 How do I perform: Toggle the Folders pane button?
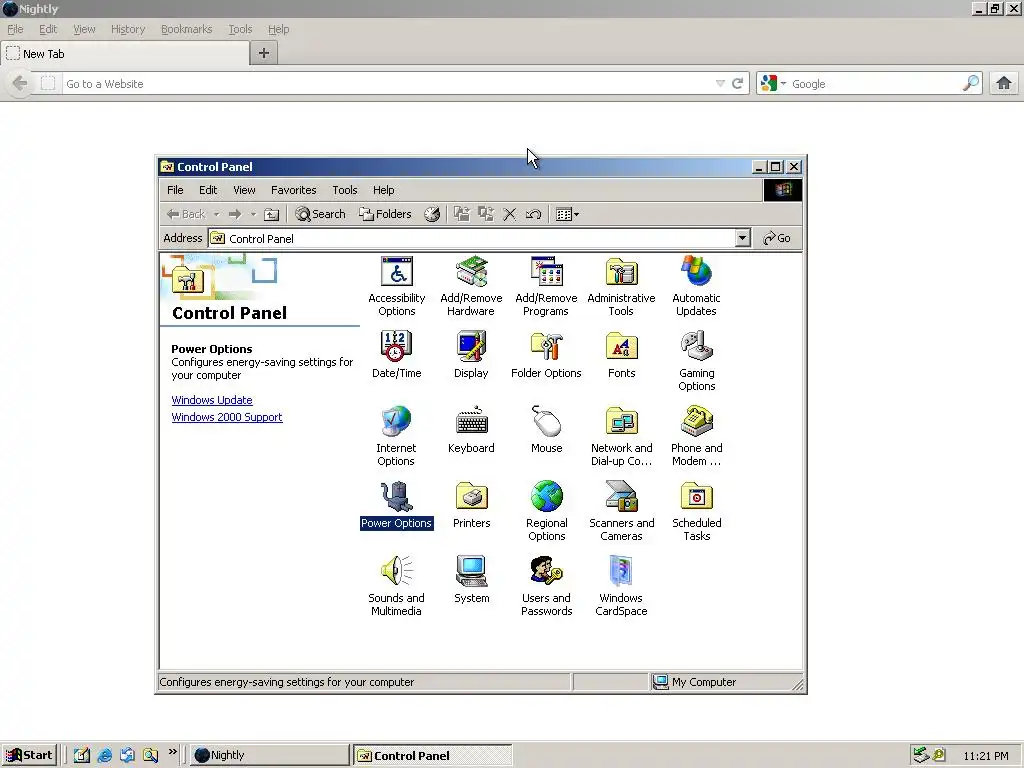[385, 214]
